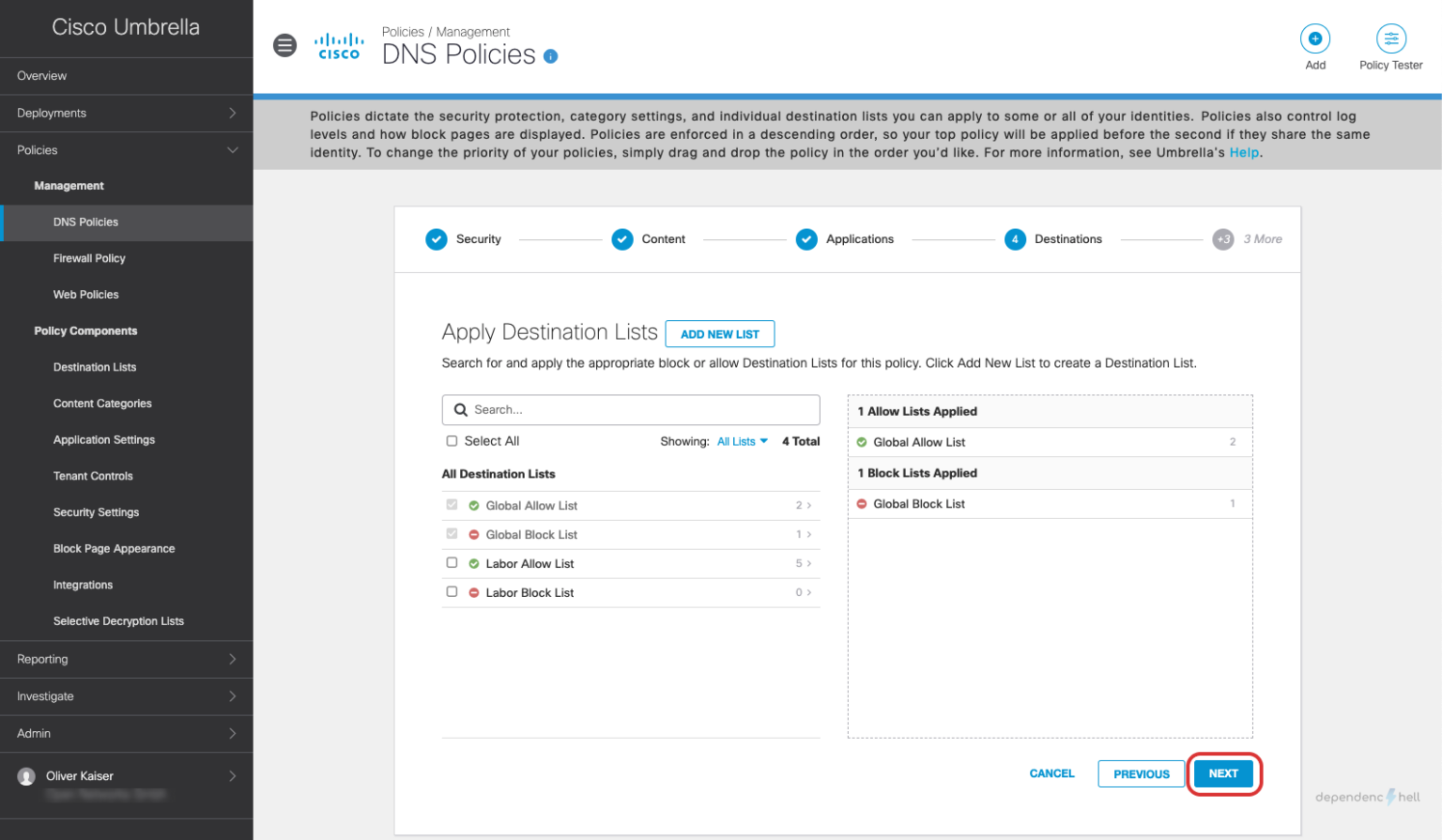Check the Labor Allow List checkbox
Viewport: 1442px width, 840px height.
452,563
